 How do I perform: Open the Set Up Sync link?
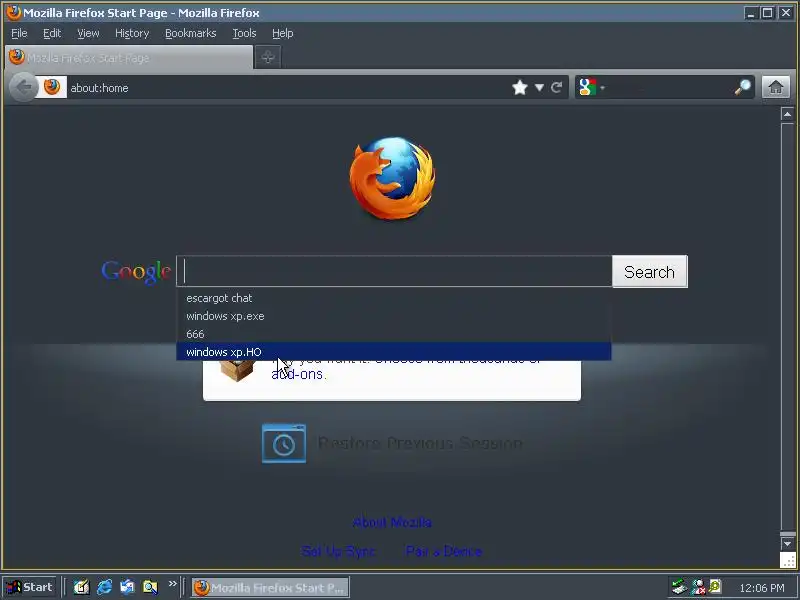(339, 552)
